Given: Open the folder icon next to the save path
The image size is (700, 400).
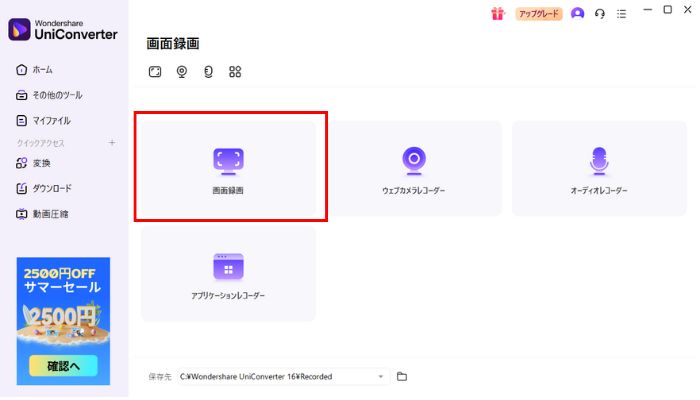Looking at the screenshot, I should click(x=402, y=376).
